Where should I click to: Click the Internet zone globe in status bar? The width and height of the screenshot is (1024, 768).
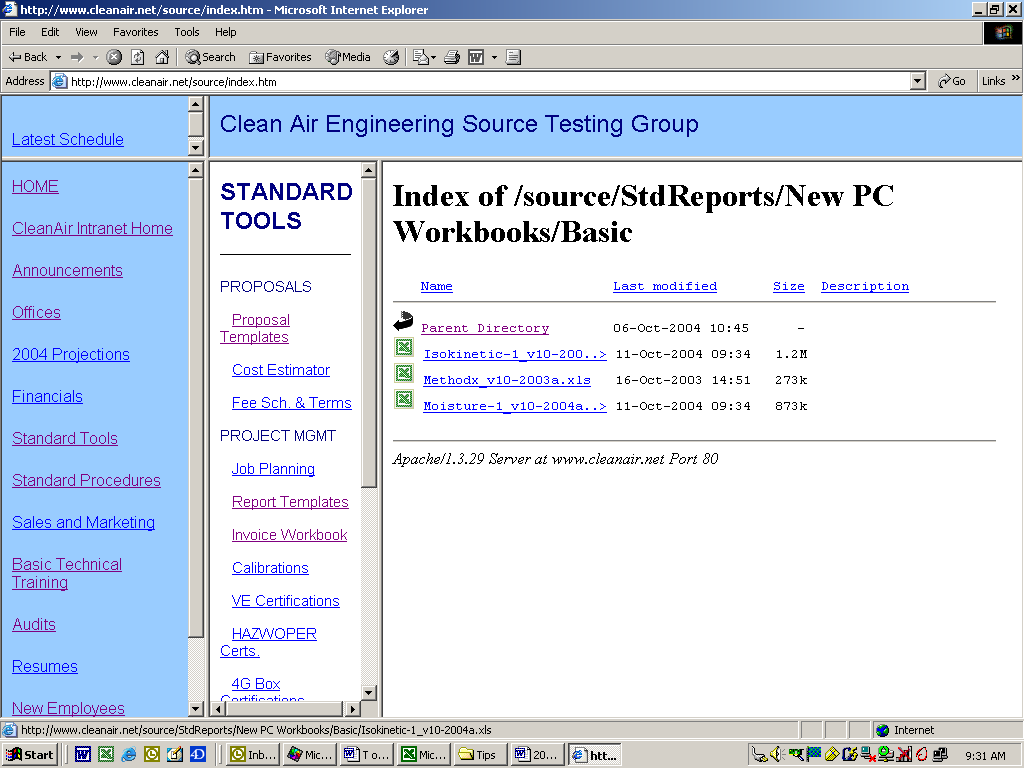(883, 730)
